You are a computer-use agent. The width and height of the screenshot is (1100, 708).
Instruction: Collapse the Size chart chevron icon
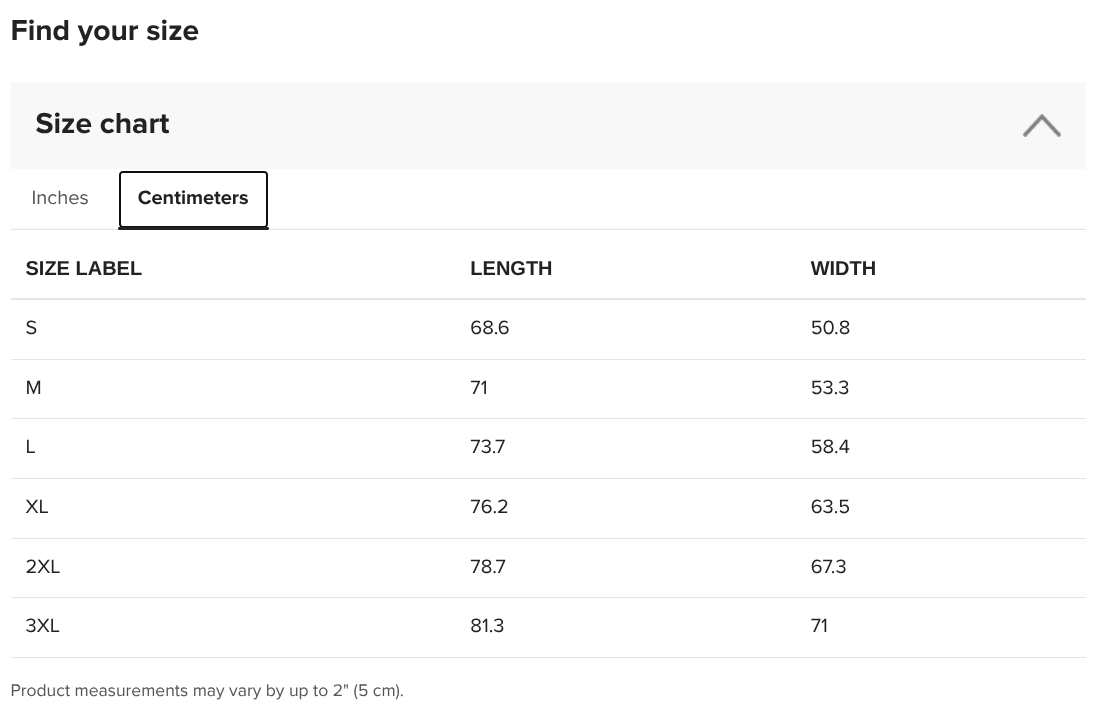pos(1041,126)
